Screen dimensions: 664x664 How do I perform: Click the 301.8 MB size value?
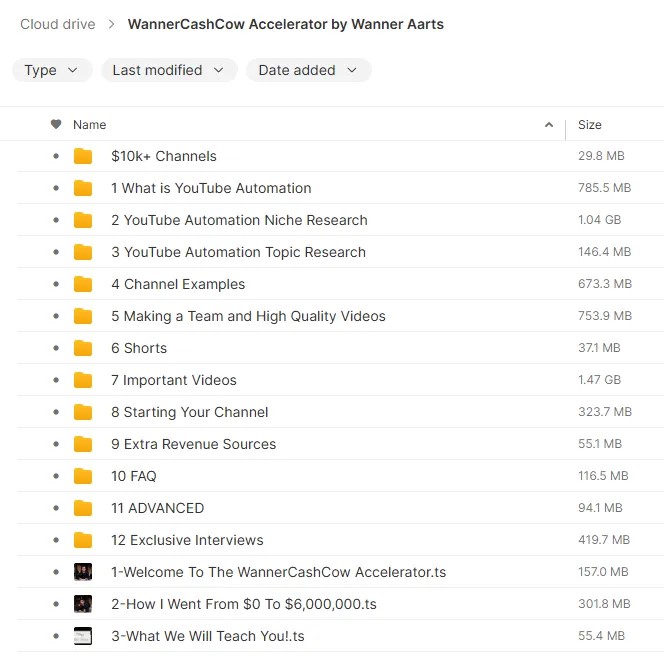(x=604, y=604)
